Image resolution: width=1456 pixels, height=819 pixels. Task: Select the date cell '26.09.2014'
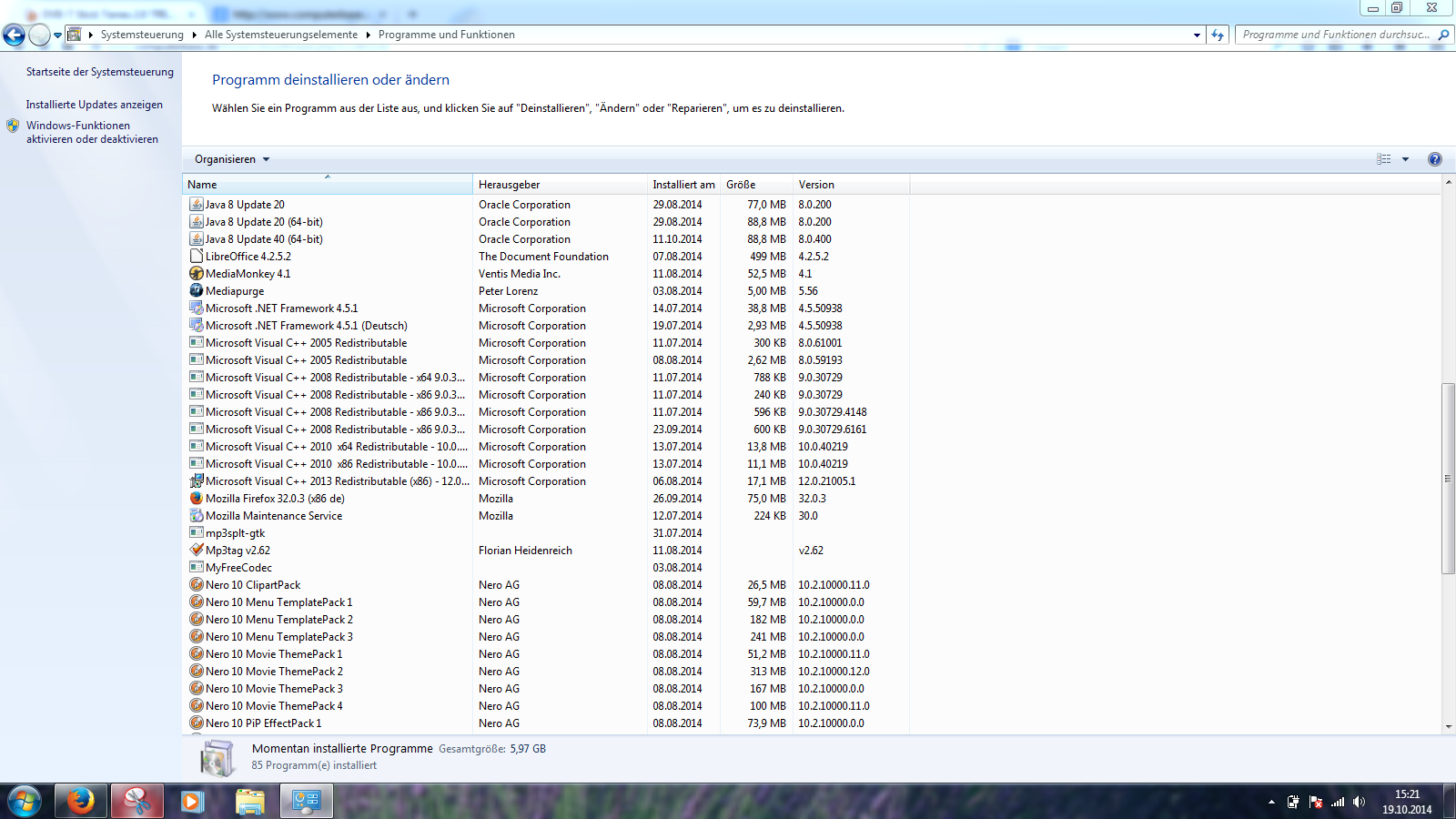677,499
